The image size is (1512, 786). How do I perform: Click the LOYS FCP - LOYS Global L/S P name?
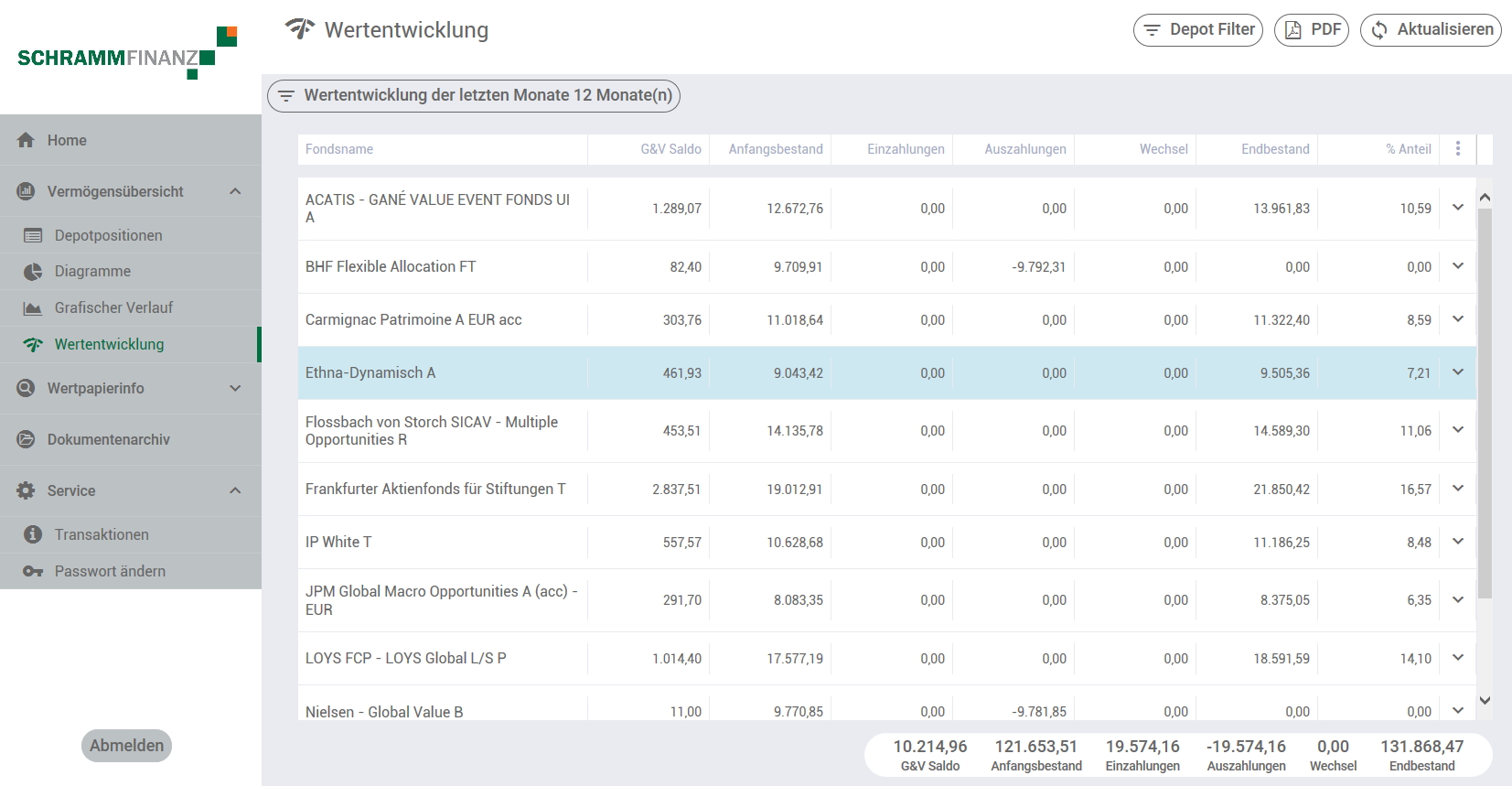[406, 658]
